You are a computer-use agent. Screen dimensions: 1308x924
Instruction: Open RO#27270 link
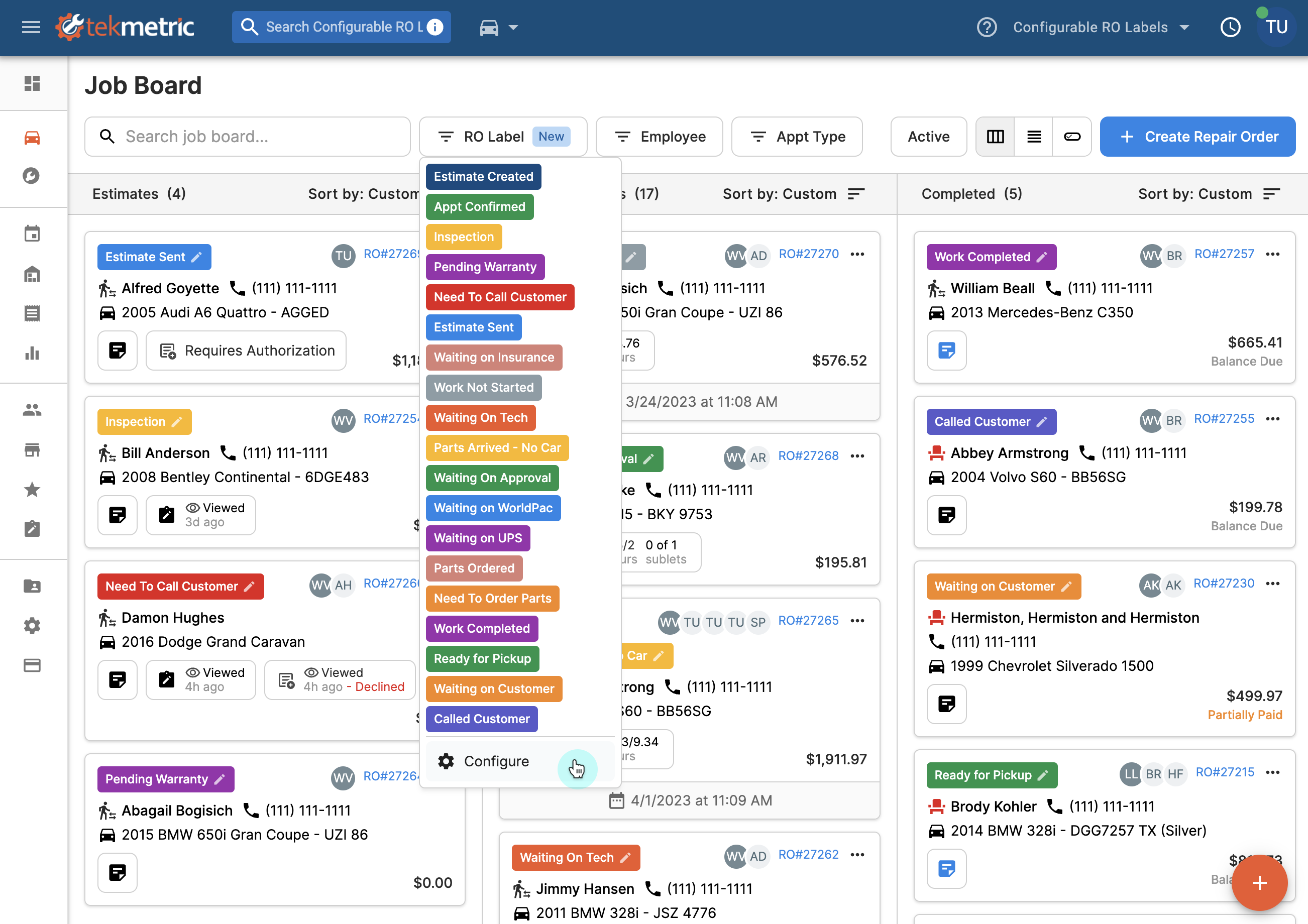click(x=808, y=254)
